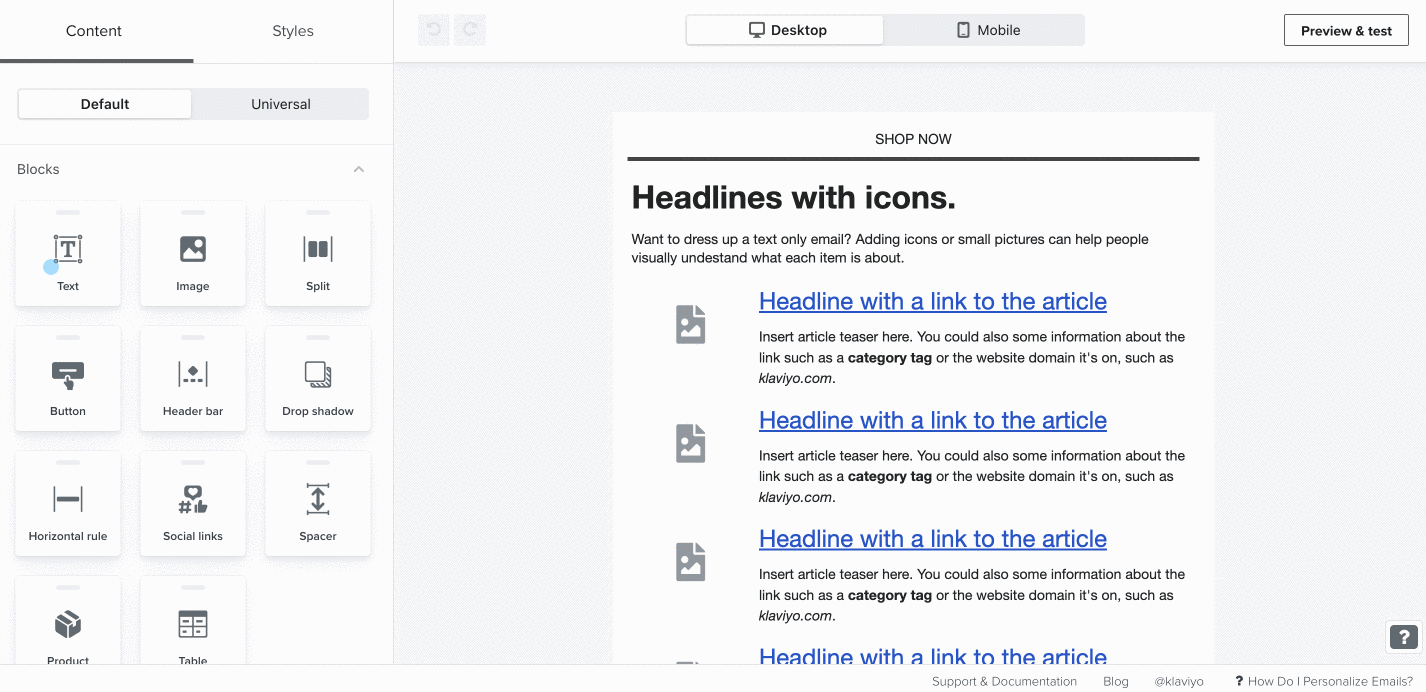
Task: Click the Undo arrow button
Action: (x=434, y=30)
